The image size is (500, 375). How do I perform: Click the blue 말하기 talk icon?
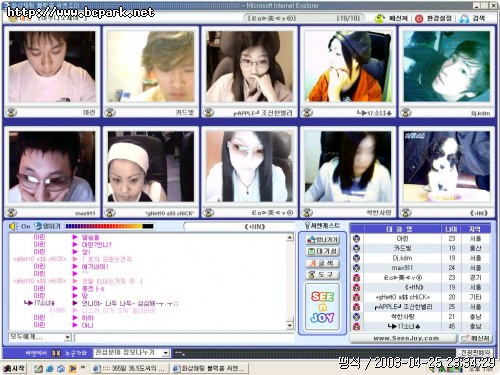(38, 226)
